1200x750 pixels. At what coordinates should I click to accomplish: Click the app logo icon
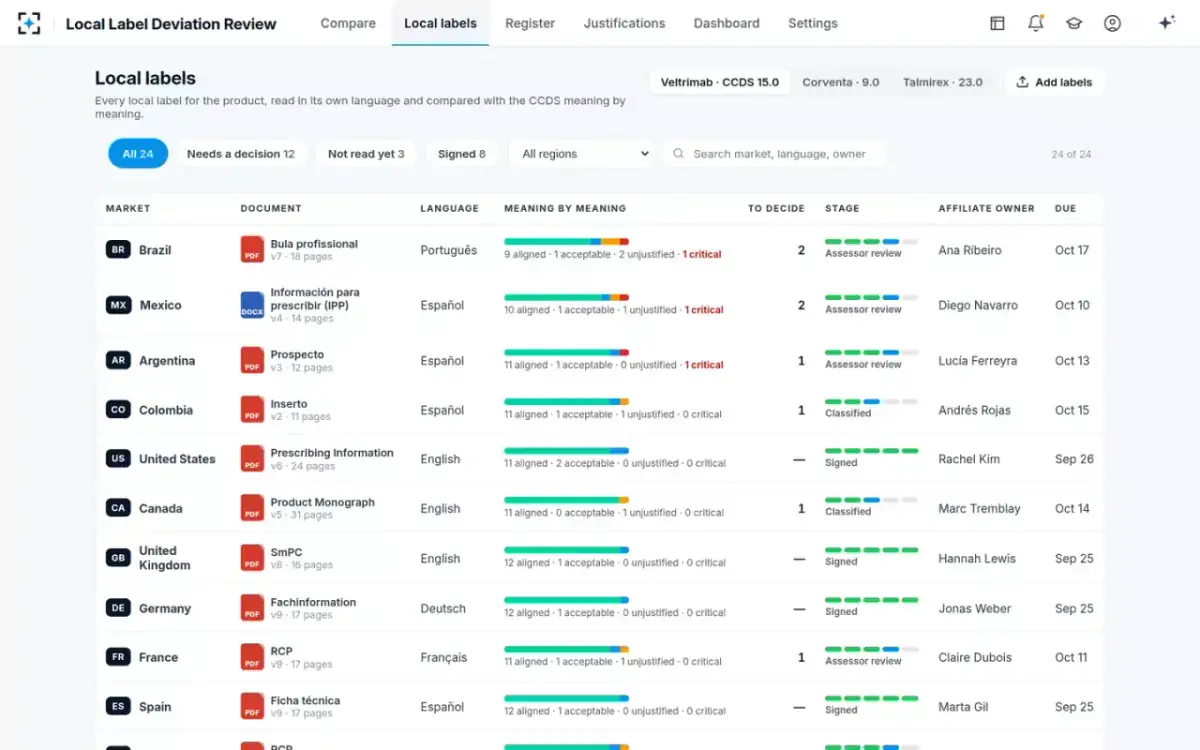click(x=30, y=23)
